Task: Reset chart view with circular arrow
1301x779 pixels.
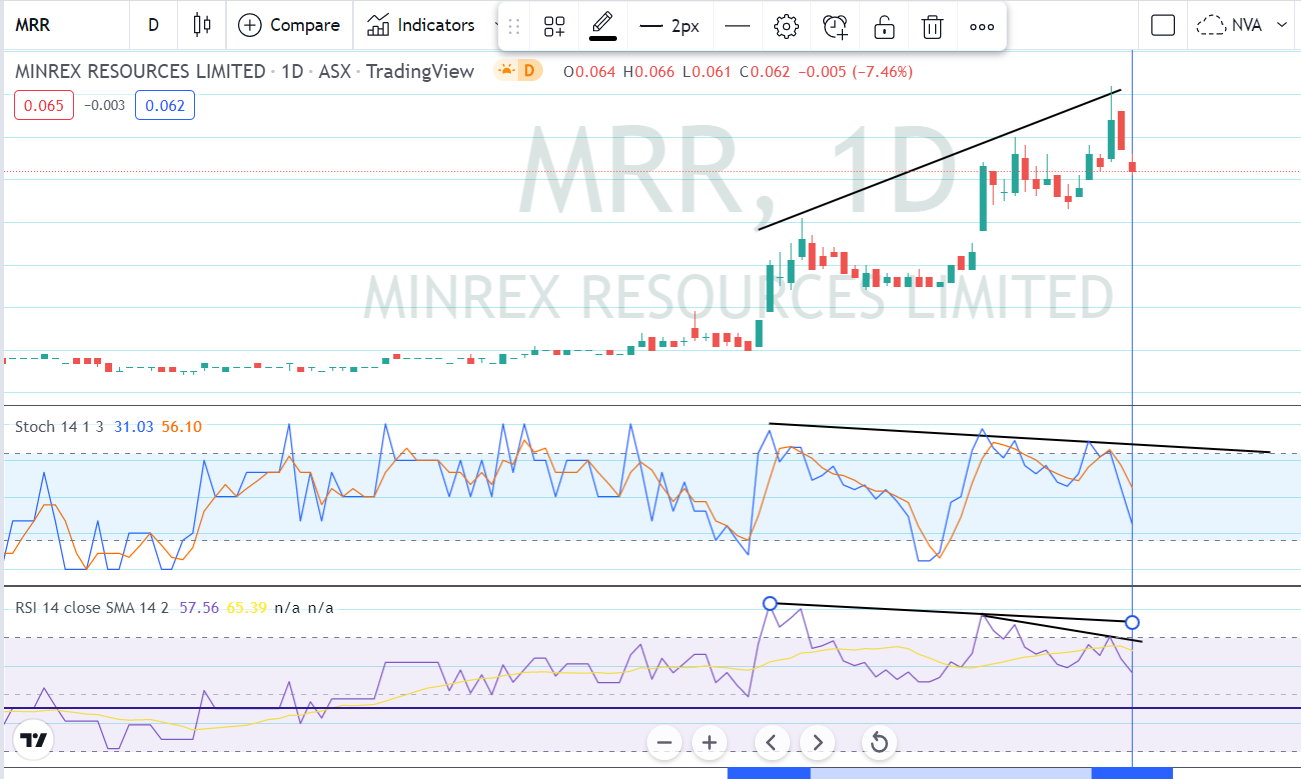Action: [879, 742]
